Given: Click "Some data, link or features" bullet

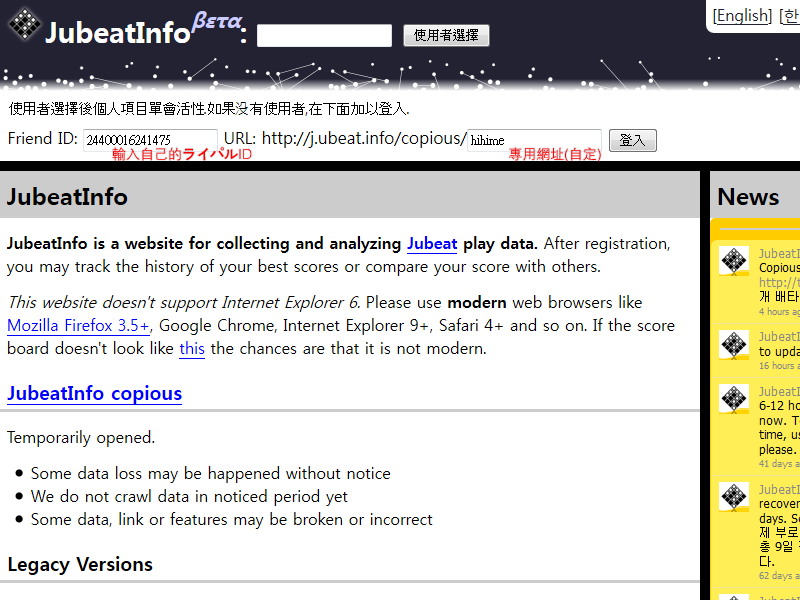Looking at the screenshot, I should pos(231,519).
